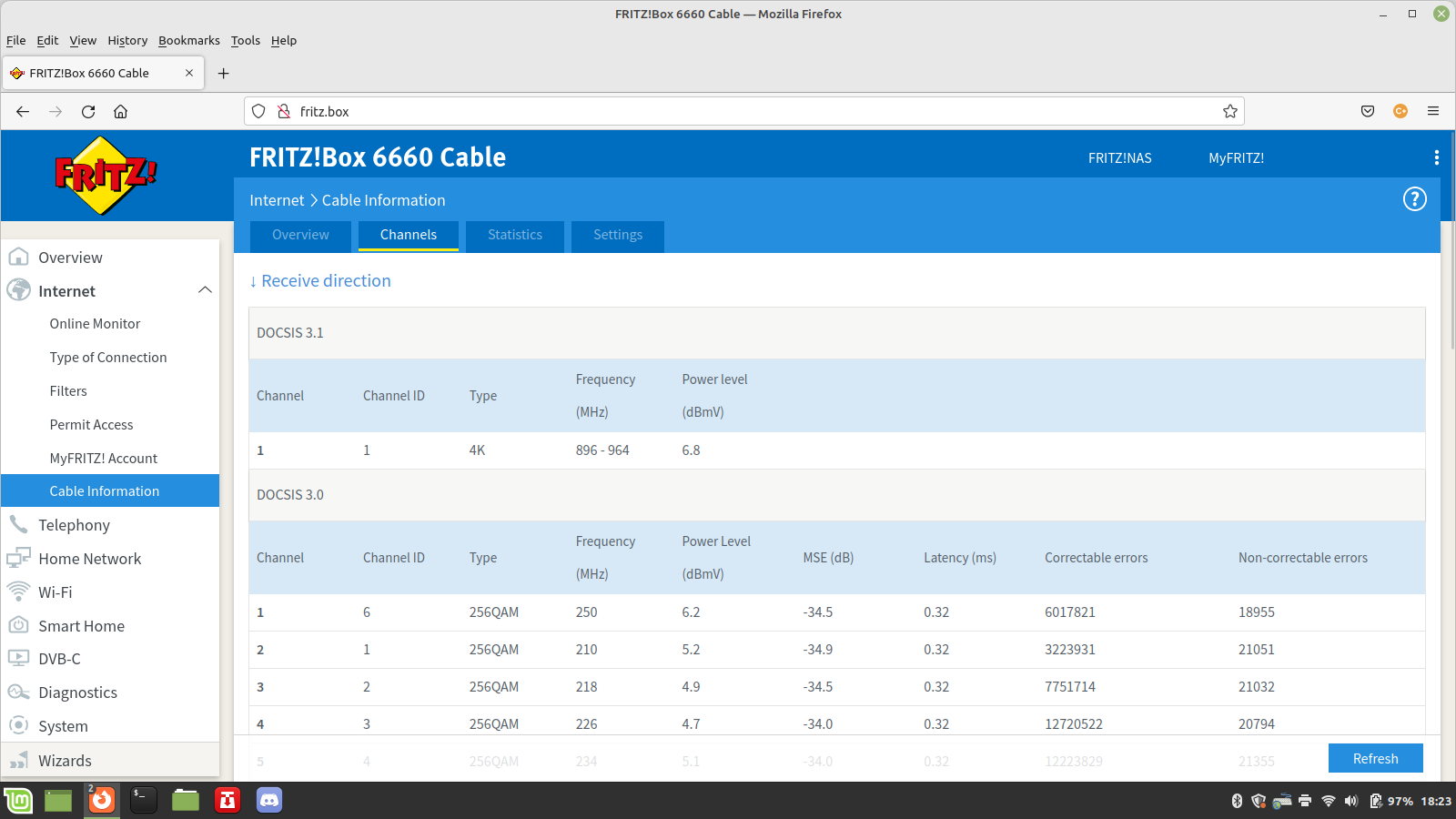Click the printer tray icon
The width and height of the screenshot is (1456, 819).
(x=1305, y=801)
